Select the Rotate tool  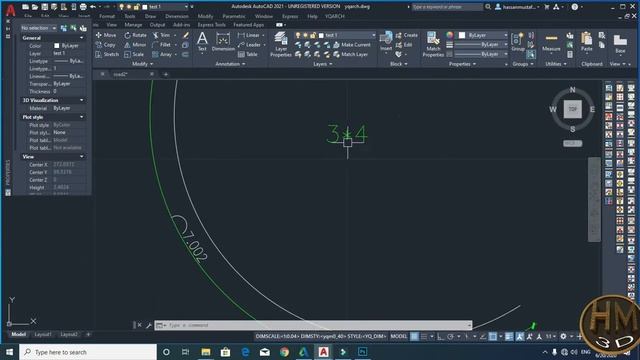tap(136, 35)
